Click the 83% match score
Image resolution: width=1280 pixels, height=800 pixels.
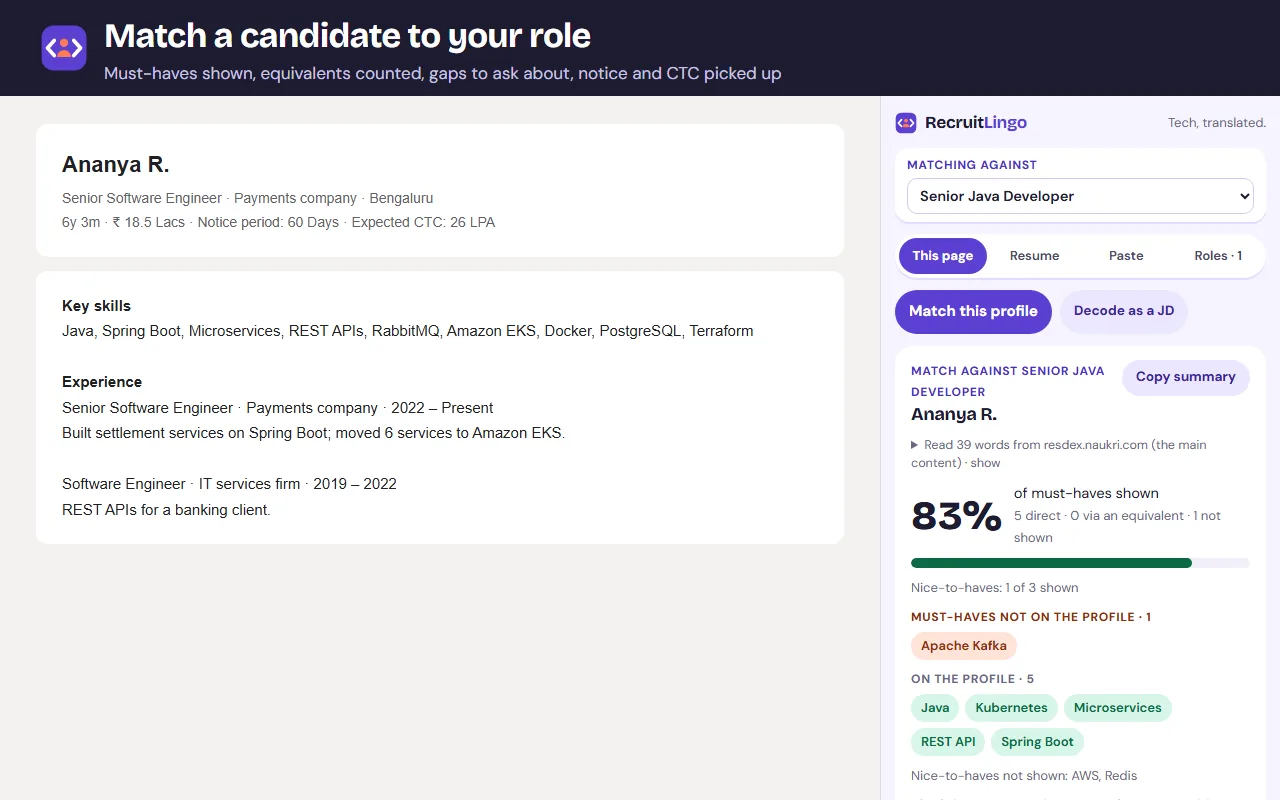(956, 516)
